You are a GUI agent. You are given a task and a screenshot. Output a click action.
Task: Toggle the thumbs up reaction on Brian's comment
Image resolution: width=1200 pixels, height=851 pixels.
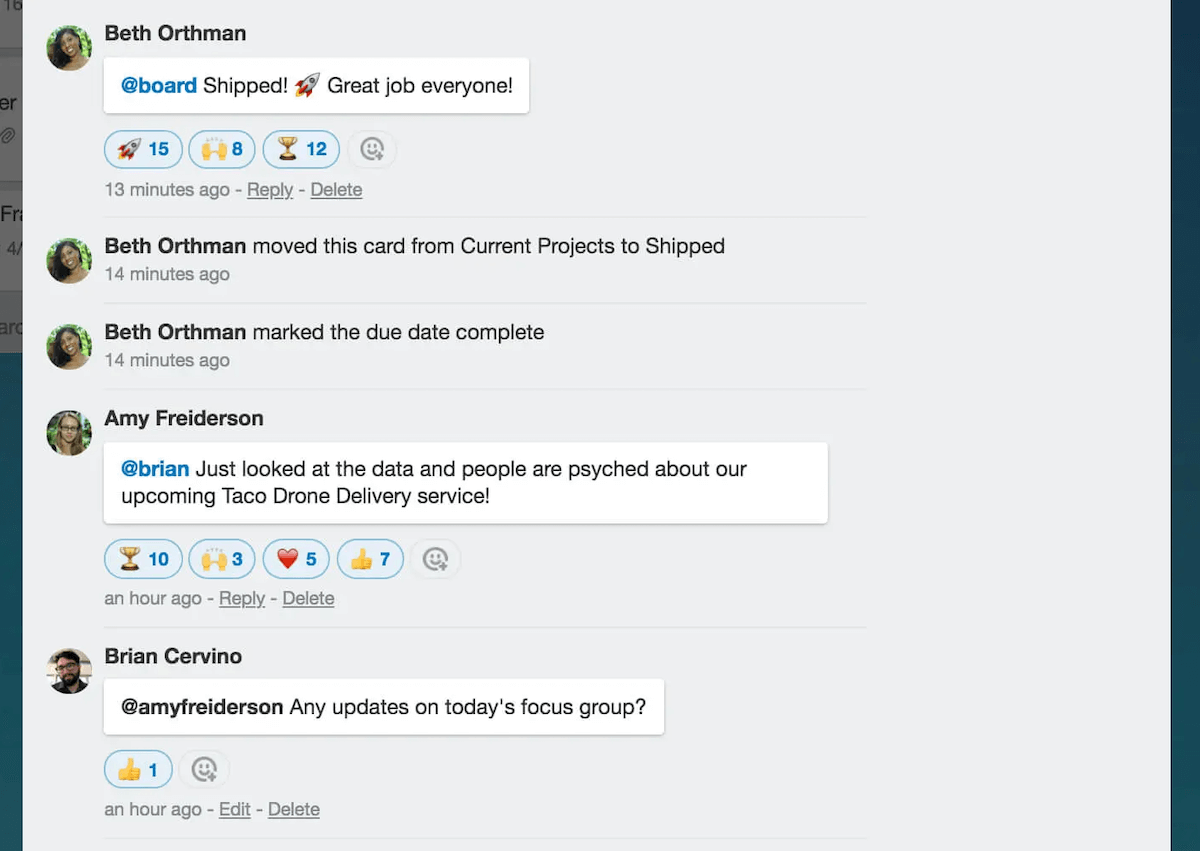137,769
